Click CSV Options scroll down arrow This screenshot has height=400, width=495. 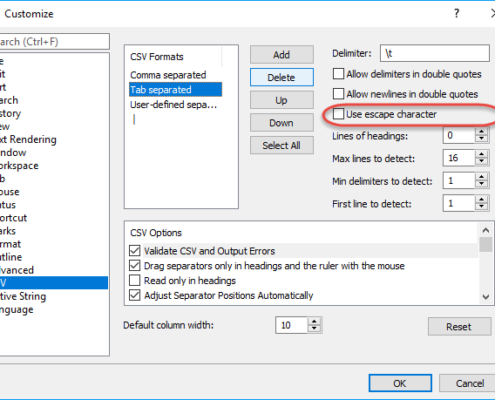point(486,296)
